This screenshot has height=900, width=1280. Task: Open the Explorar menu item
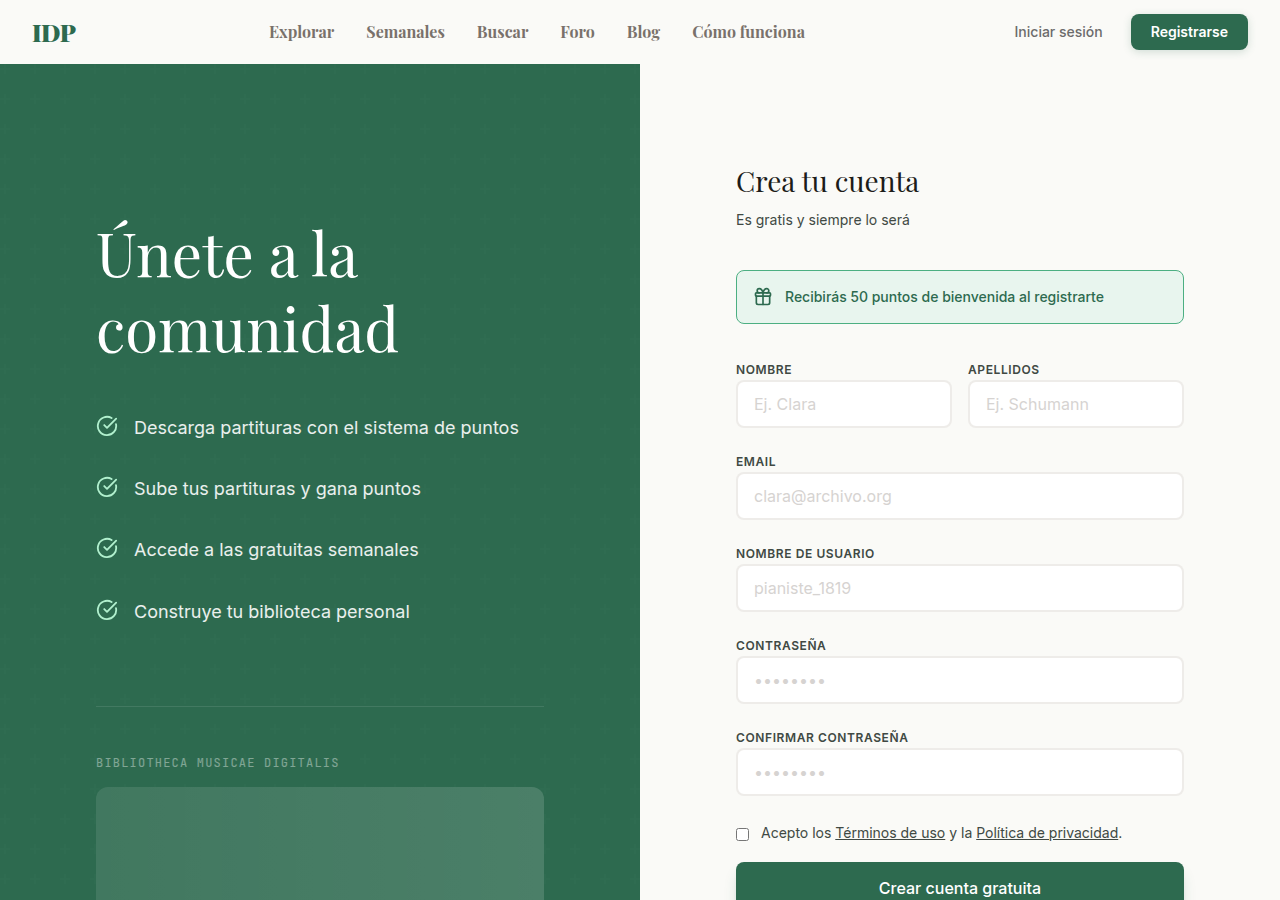pos(301,32)
